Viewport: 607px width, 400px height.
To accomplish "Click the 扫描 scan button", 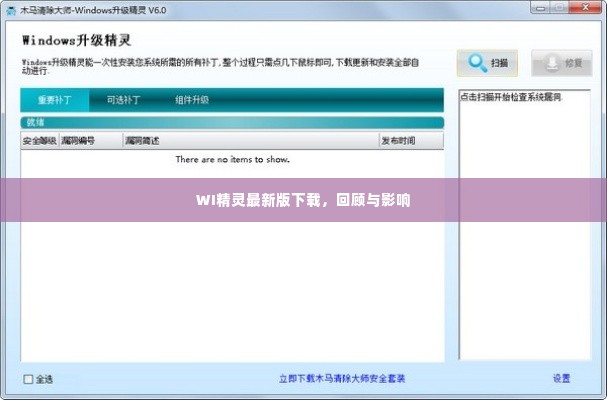I will coord(487,63).
